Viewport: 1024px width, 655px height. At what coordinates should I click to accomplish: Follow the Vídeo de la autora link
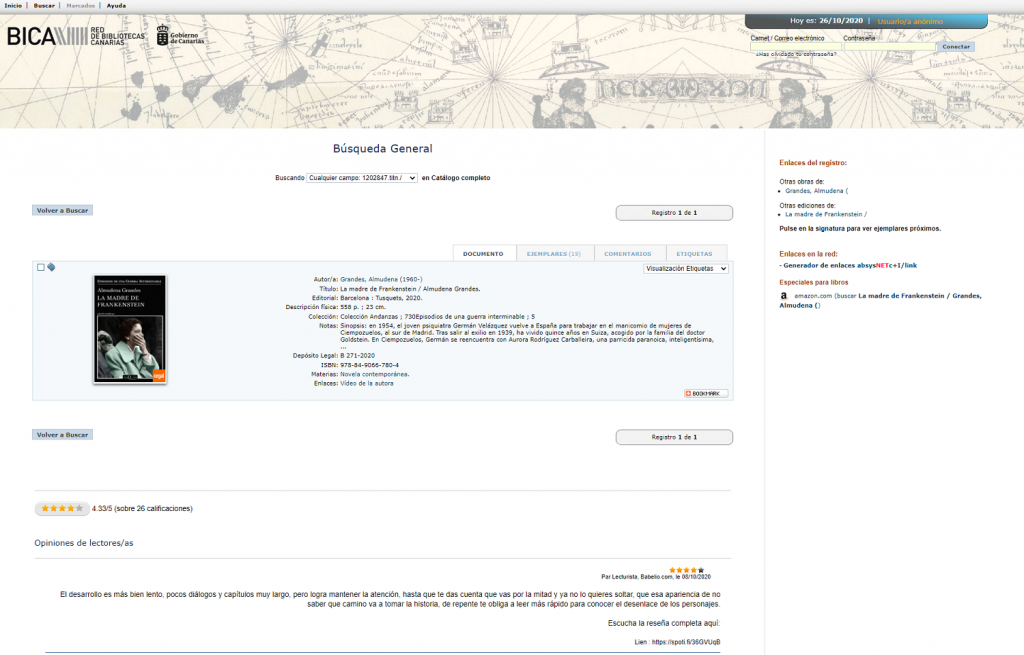coord(367,383)
